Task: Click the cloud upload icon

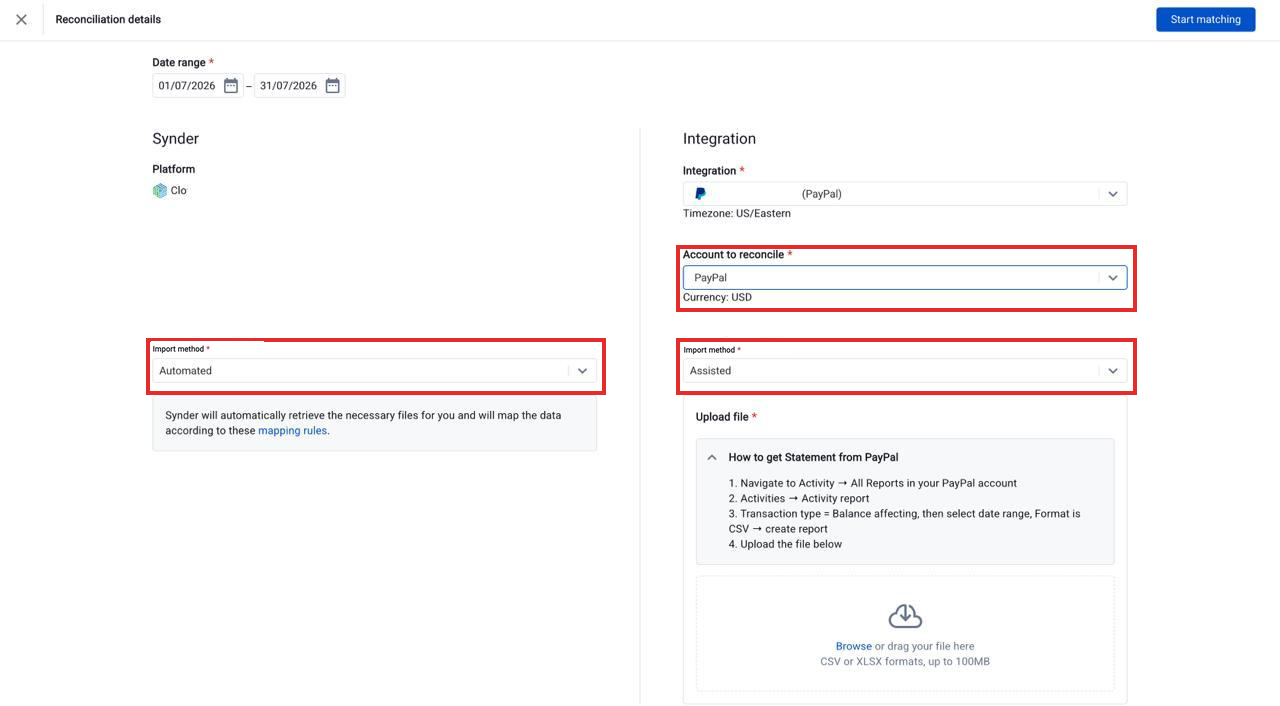Action: [905, 616]
